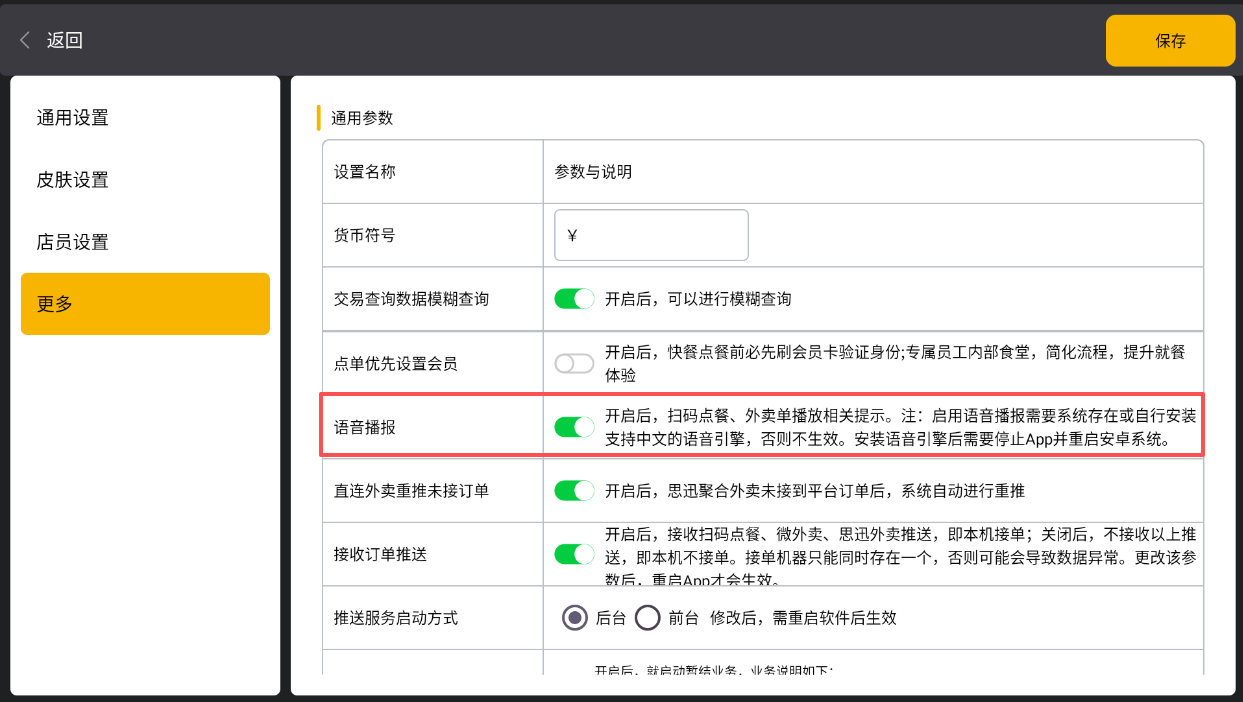Image resolution: width=1243 pixels, height=702 pixels.
Task: Click the back arrow chevron icon
Action: click(x=25, y=40)
